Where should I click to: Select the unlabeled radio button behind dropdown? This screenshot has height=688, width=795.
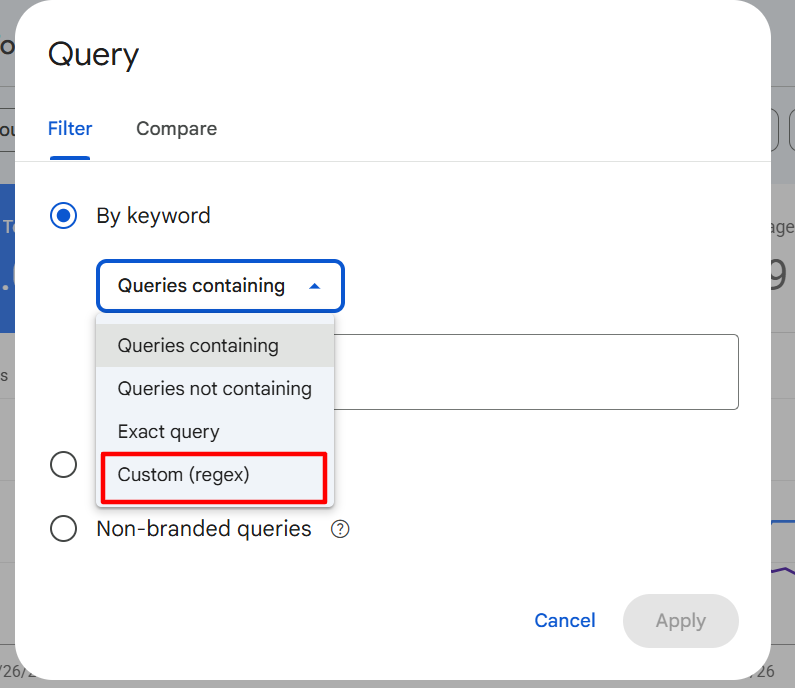[x=63, y=464]
